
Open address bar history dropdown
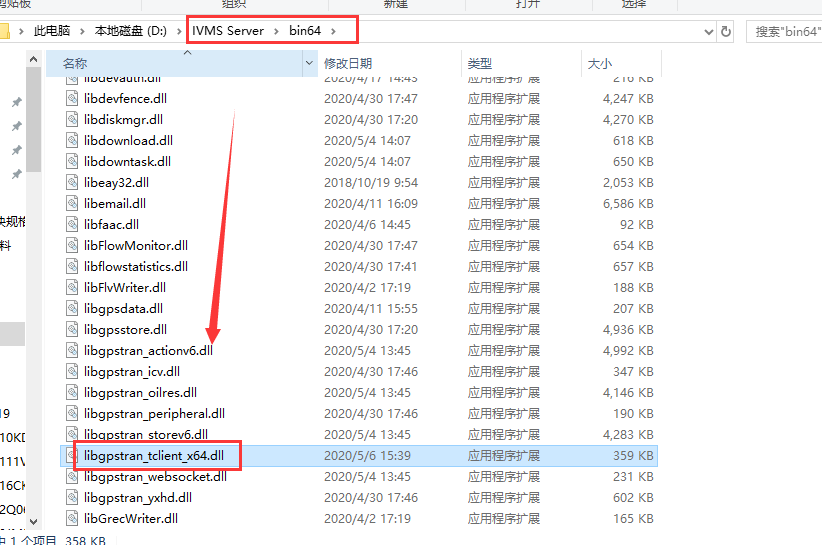click(x=709, y=31)
